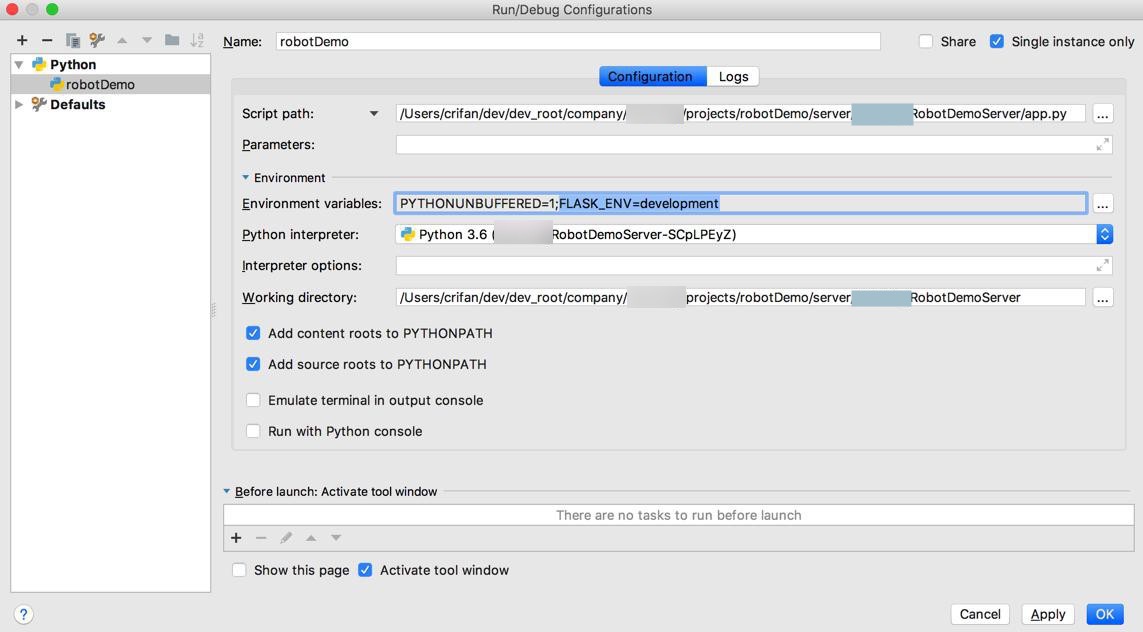The image size is (1143, 632).
Task: Uncheck Add content roots to PYTHONPATH
Action: (253, 333)
